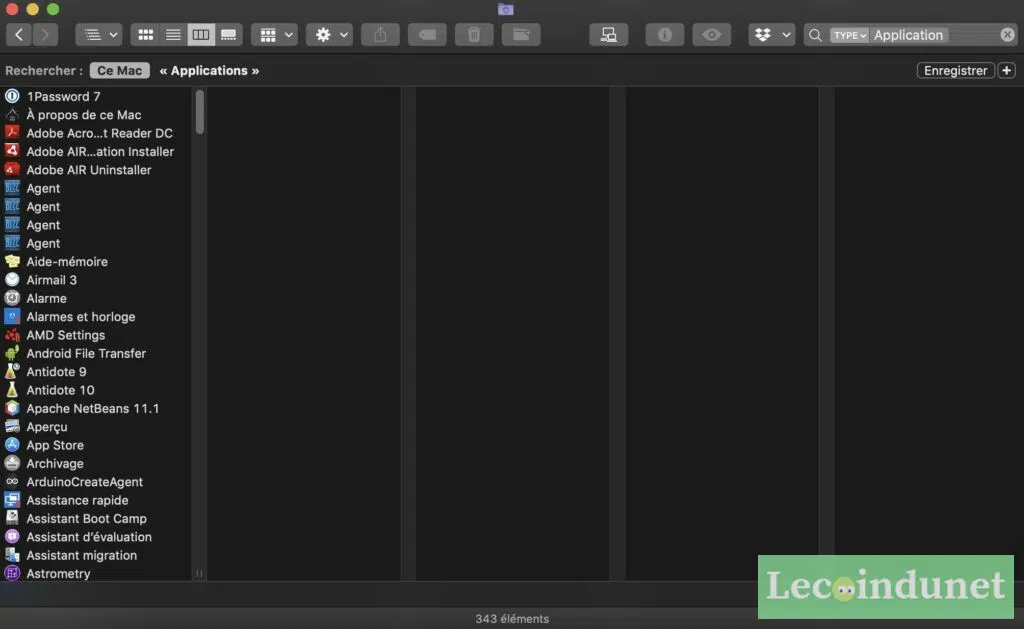Click the Trash toolbar icon

[474, 35]
